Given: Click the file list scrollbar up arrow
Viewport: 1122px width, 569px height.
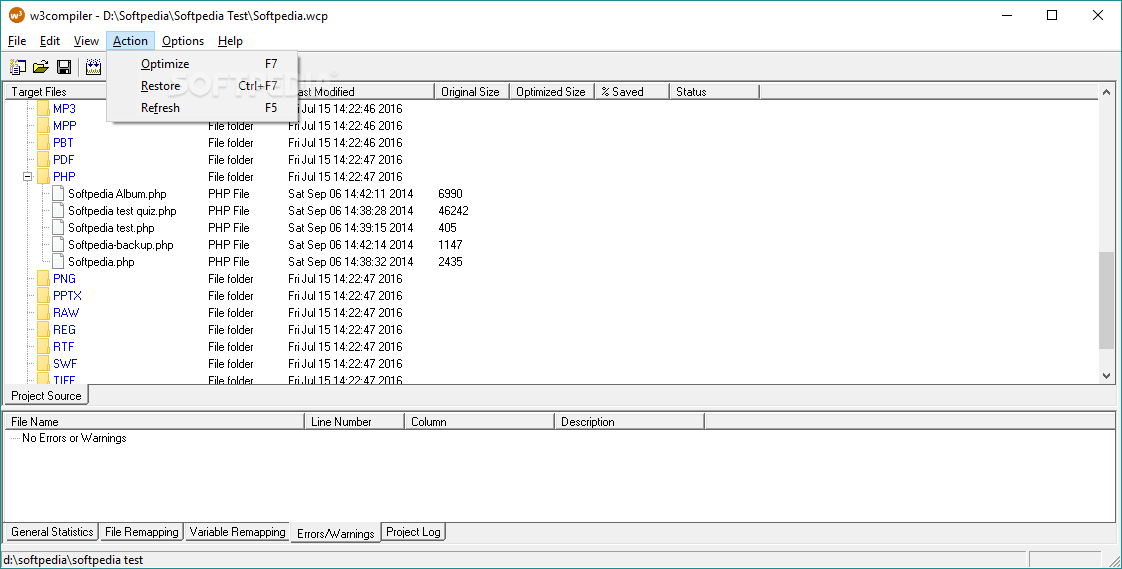Looking at the screenshot, I should [x=1106, y=92].
